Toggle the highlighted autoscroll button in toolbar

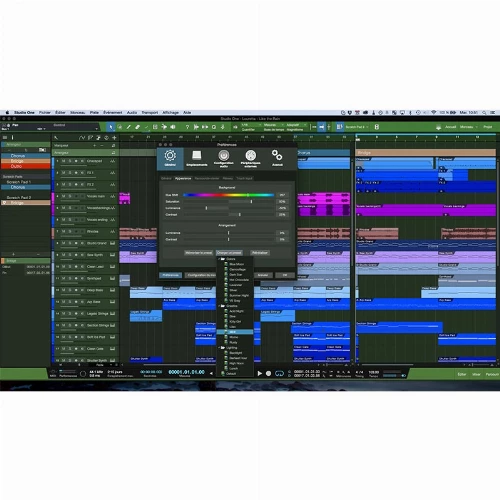pos(321,127)
